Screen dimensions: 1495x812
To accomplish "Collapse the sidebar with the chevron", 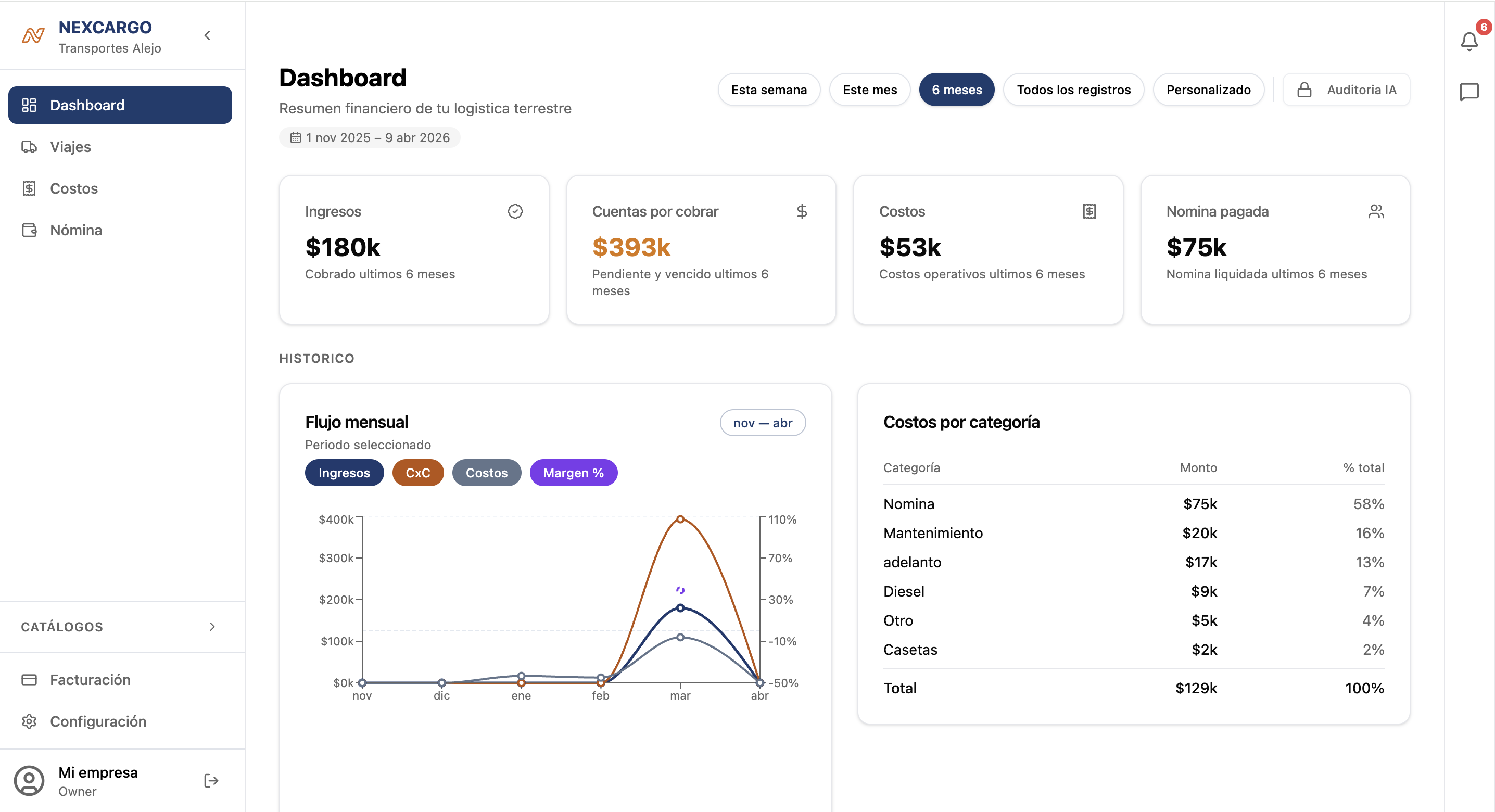I will pyautogui.click(x=207, y=36).
